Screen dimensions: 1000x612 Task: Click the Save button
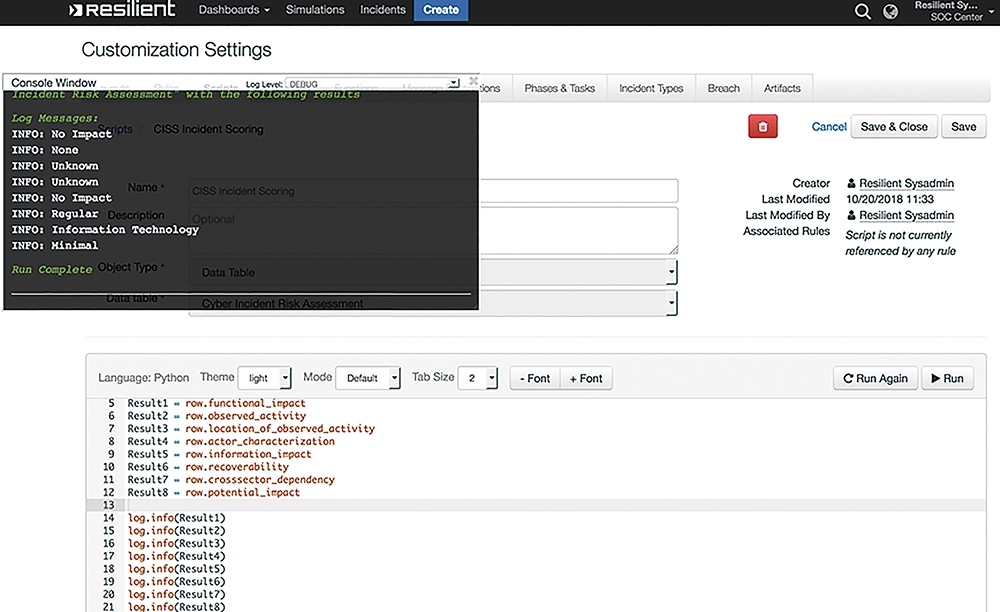coord(963,126)
